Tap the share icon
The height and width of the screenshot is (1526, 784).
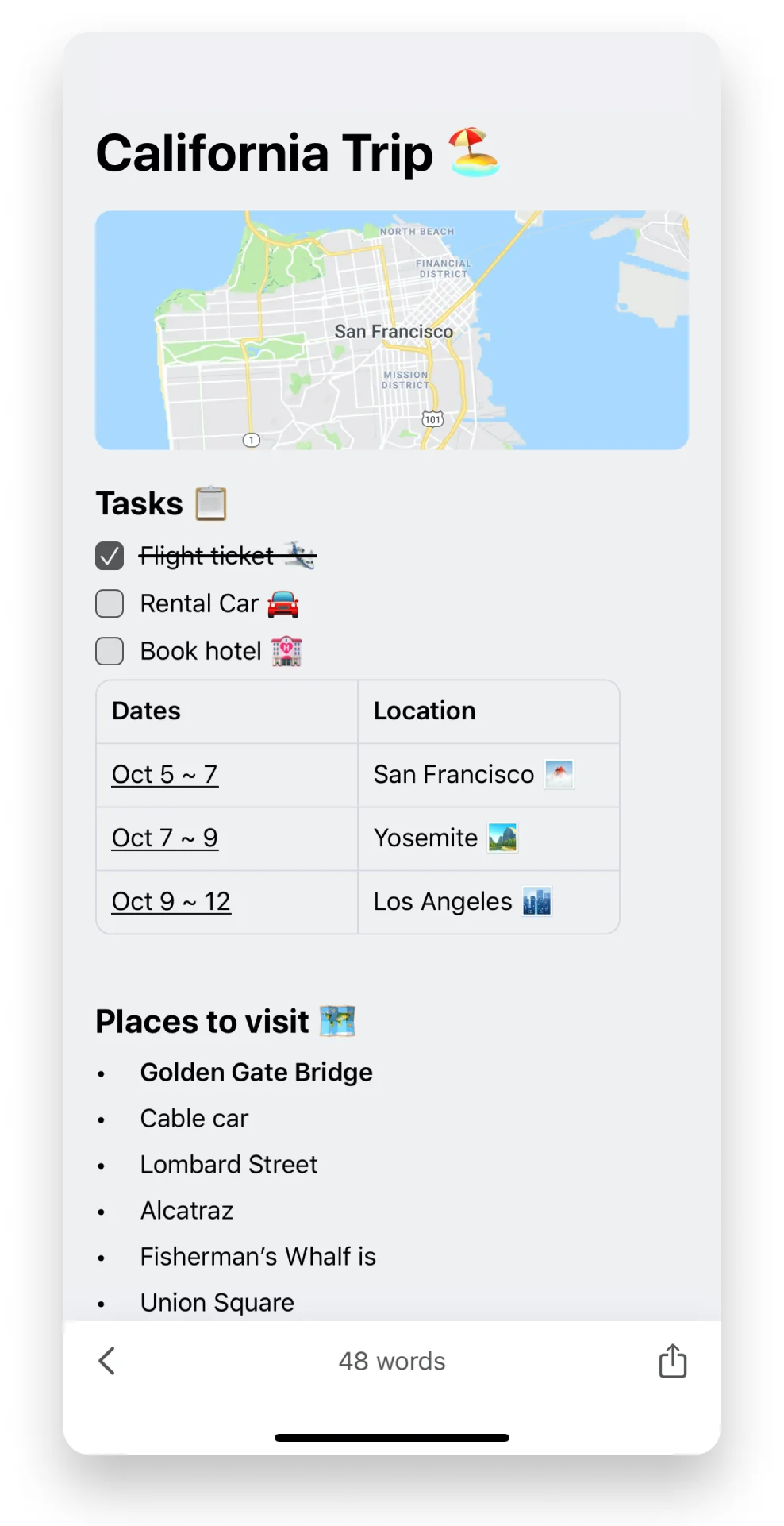(x=672, y=1360)
